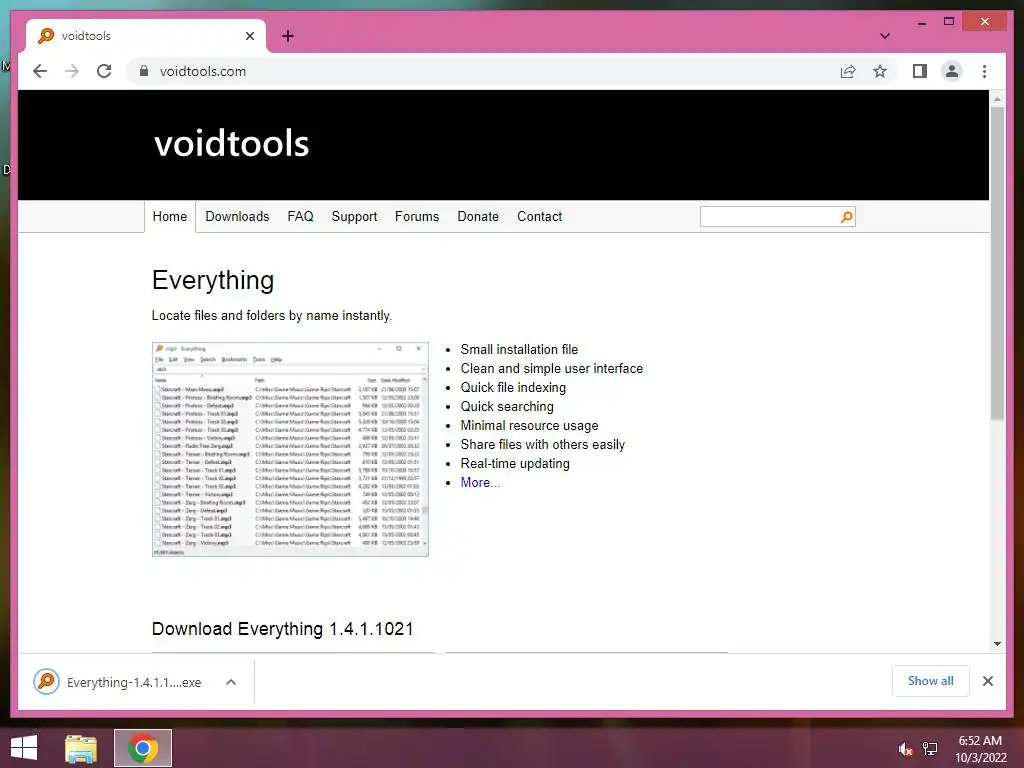Screen dimensions: 1024x768
Task: Open Windows Start menu
Action: tap(24, 748)
